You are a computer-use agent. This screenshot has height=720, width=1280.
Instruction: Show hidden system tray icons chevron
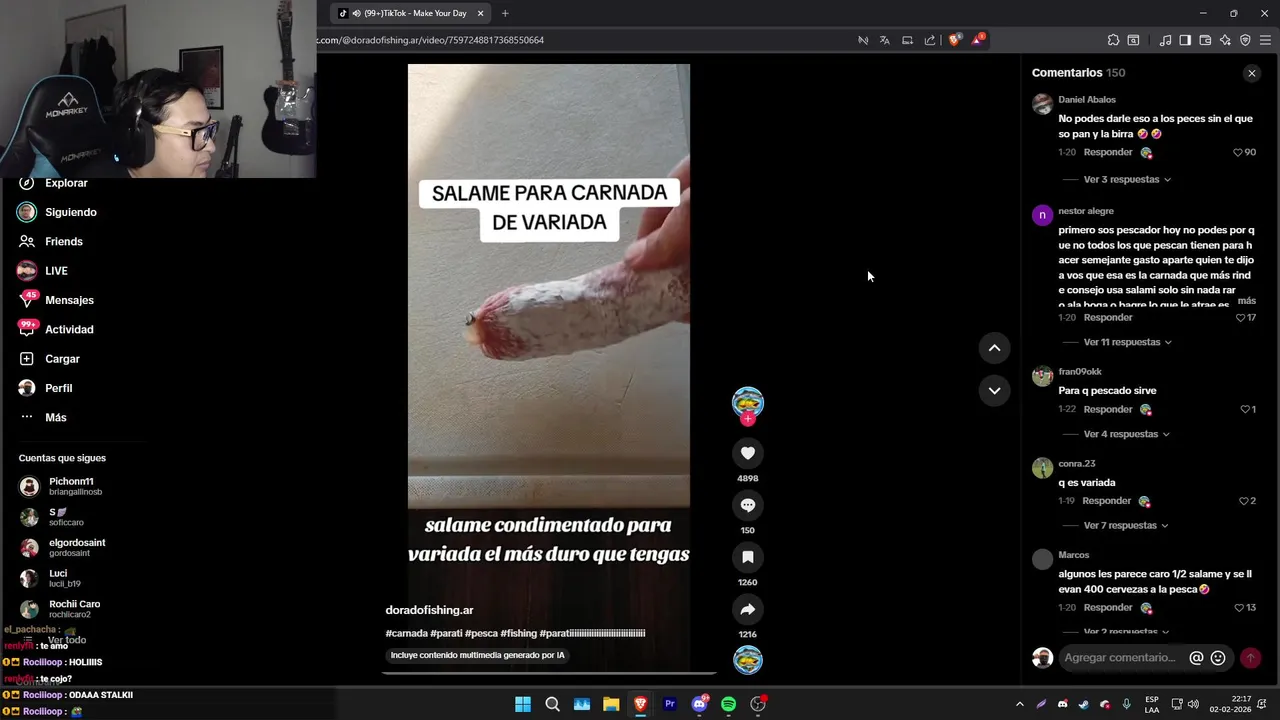tap(1019, 704)
